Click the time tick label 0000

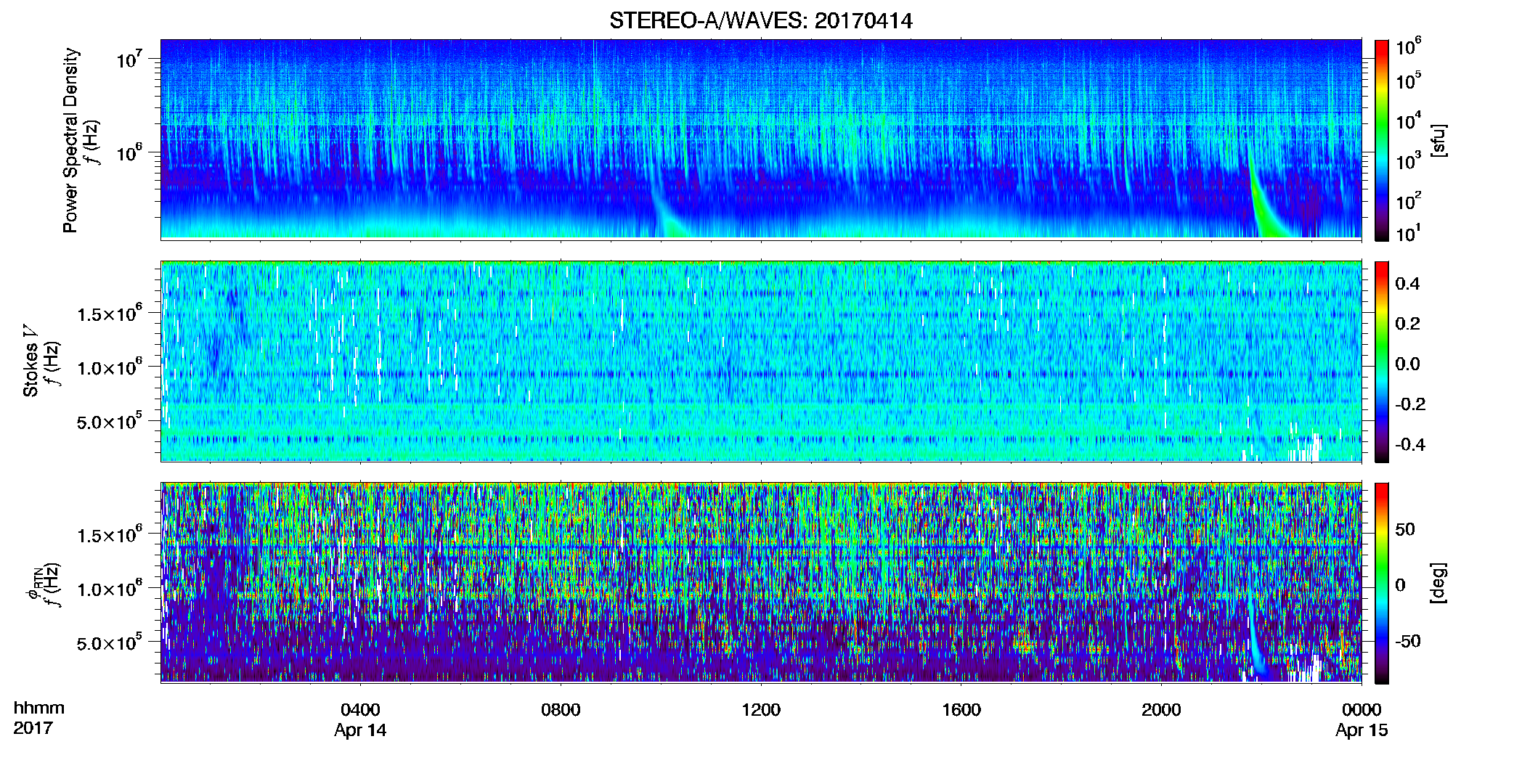(1362, 710)
